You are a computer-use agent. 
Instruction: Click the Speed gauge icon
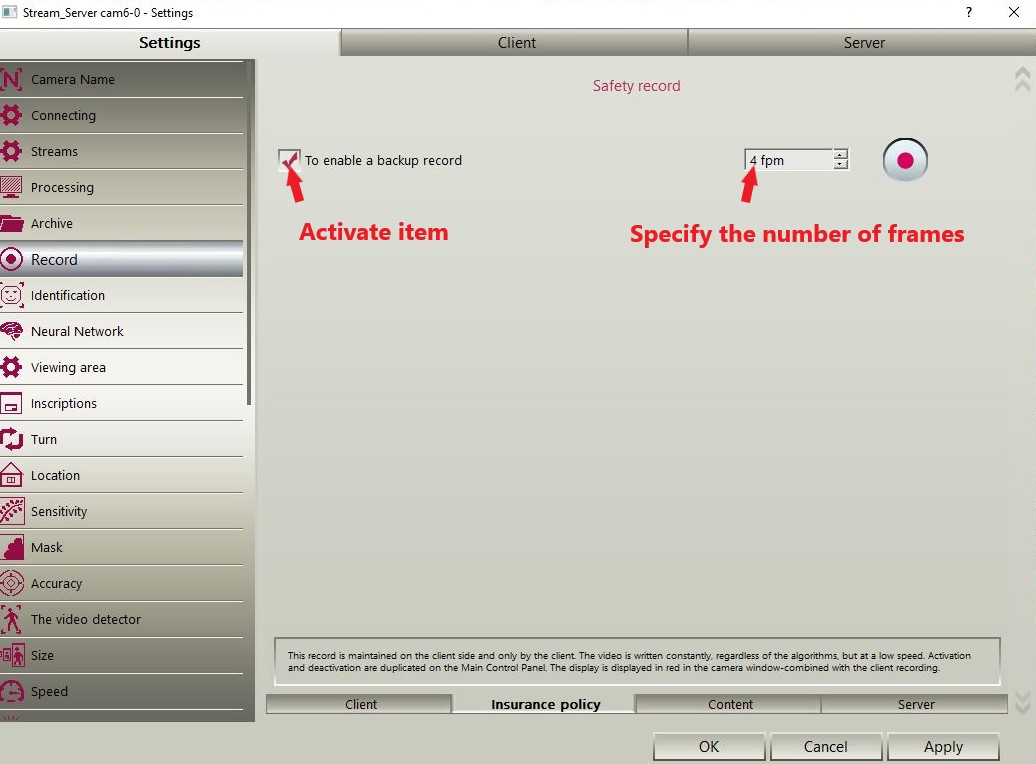coord(11,691)
